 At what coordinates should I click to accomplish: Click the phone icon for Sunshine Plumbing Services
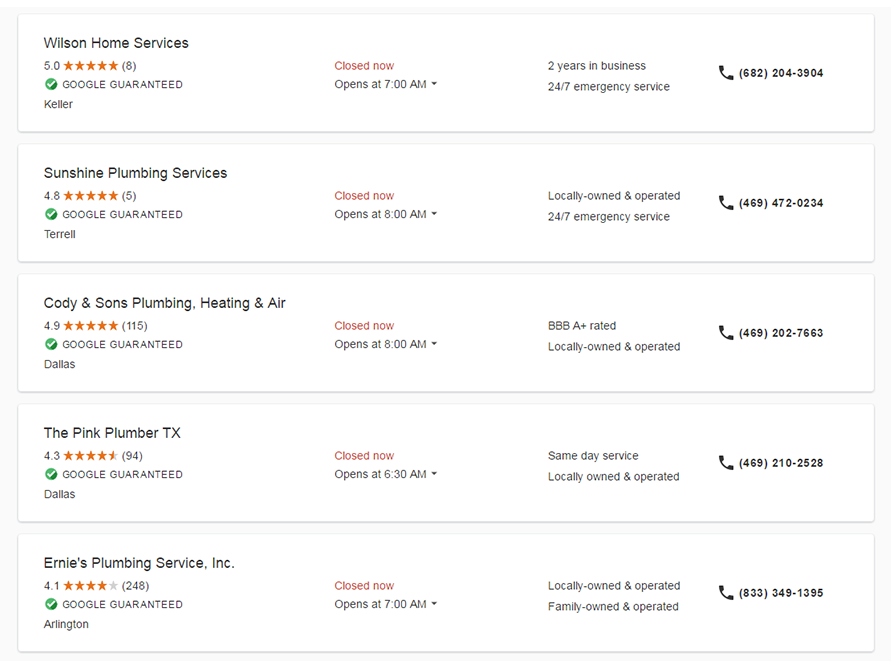pyautogui.click(x=726, y=203)
